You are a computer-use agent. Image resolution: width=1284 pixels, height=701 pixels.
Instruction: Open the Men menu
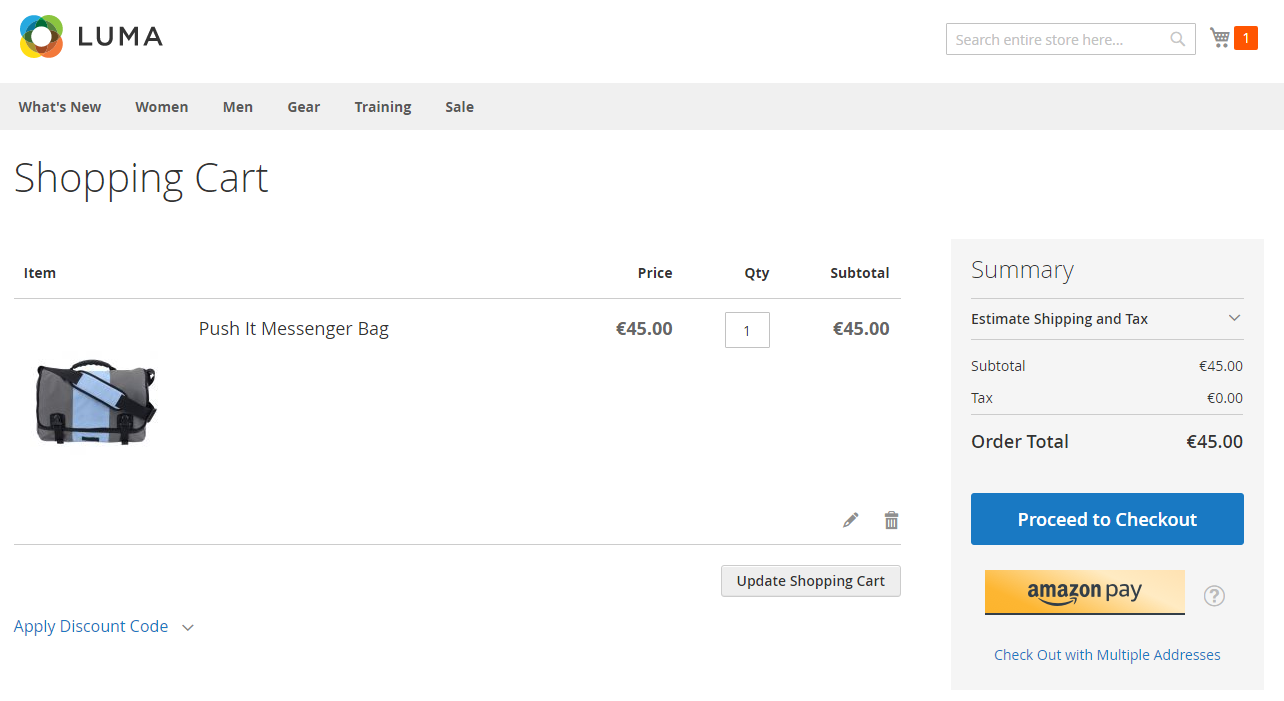coord(237,107)
